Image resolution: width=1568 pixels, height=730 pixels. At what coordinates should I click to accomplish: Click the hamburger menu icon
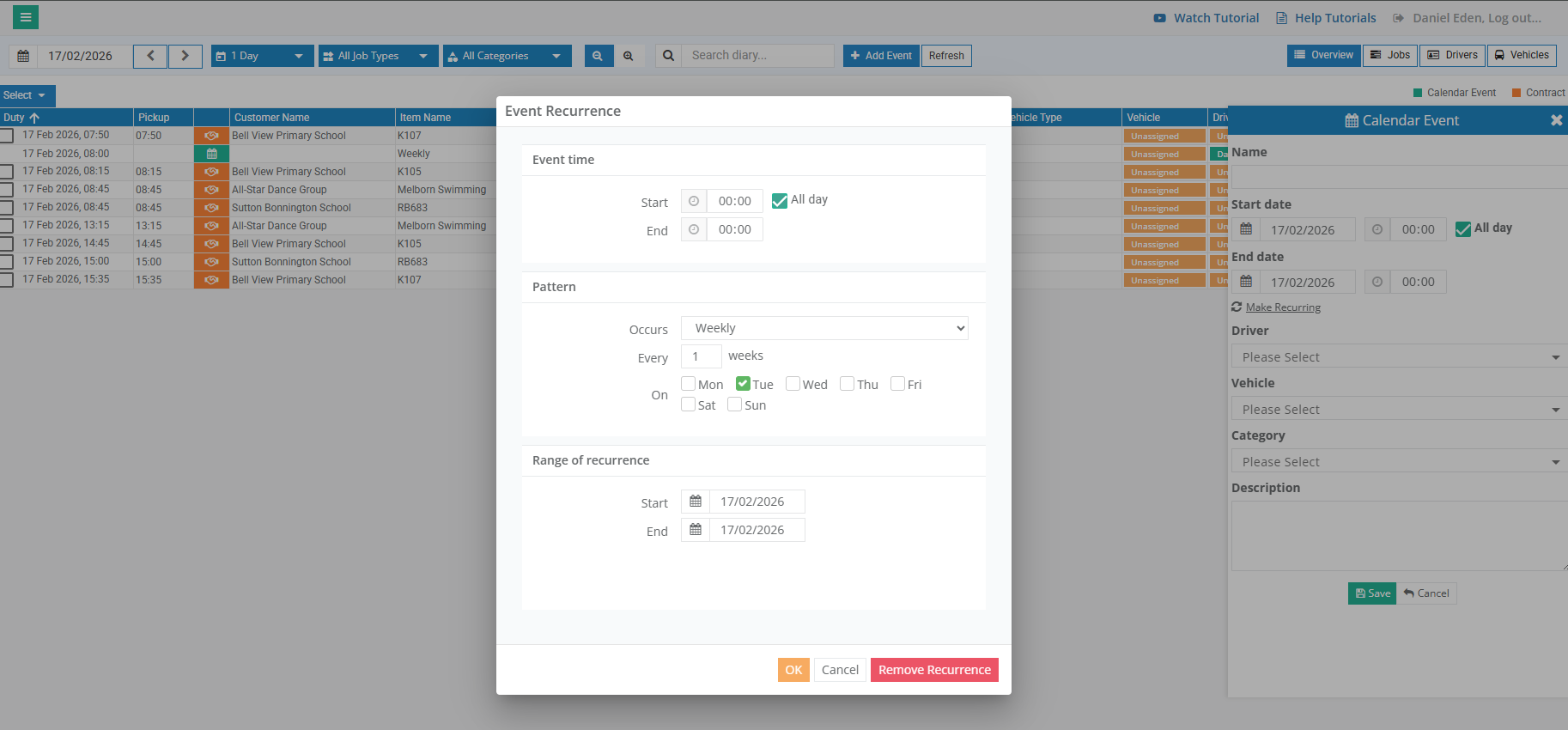26,17
